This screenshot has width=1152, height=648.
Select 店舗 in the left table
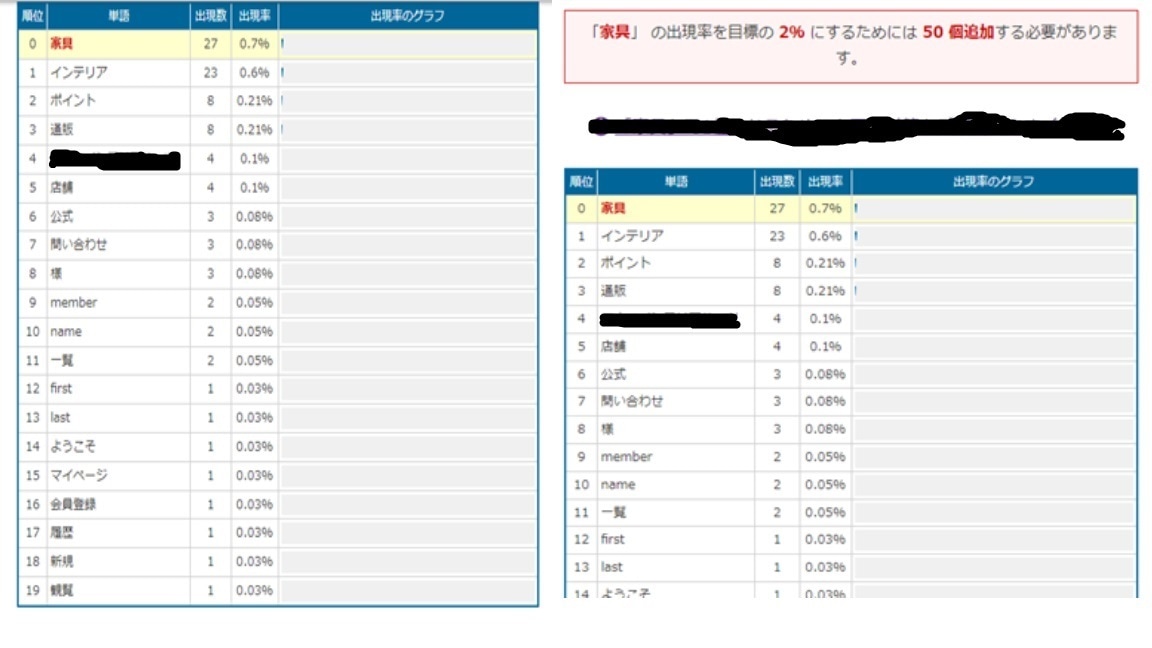tap(61, 187)
